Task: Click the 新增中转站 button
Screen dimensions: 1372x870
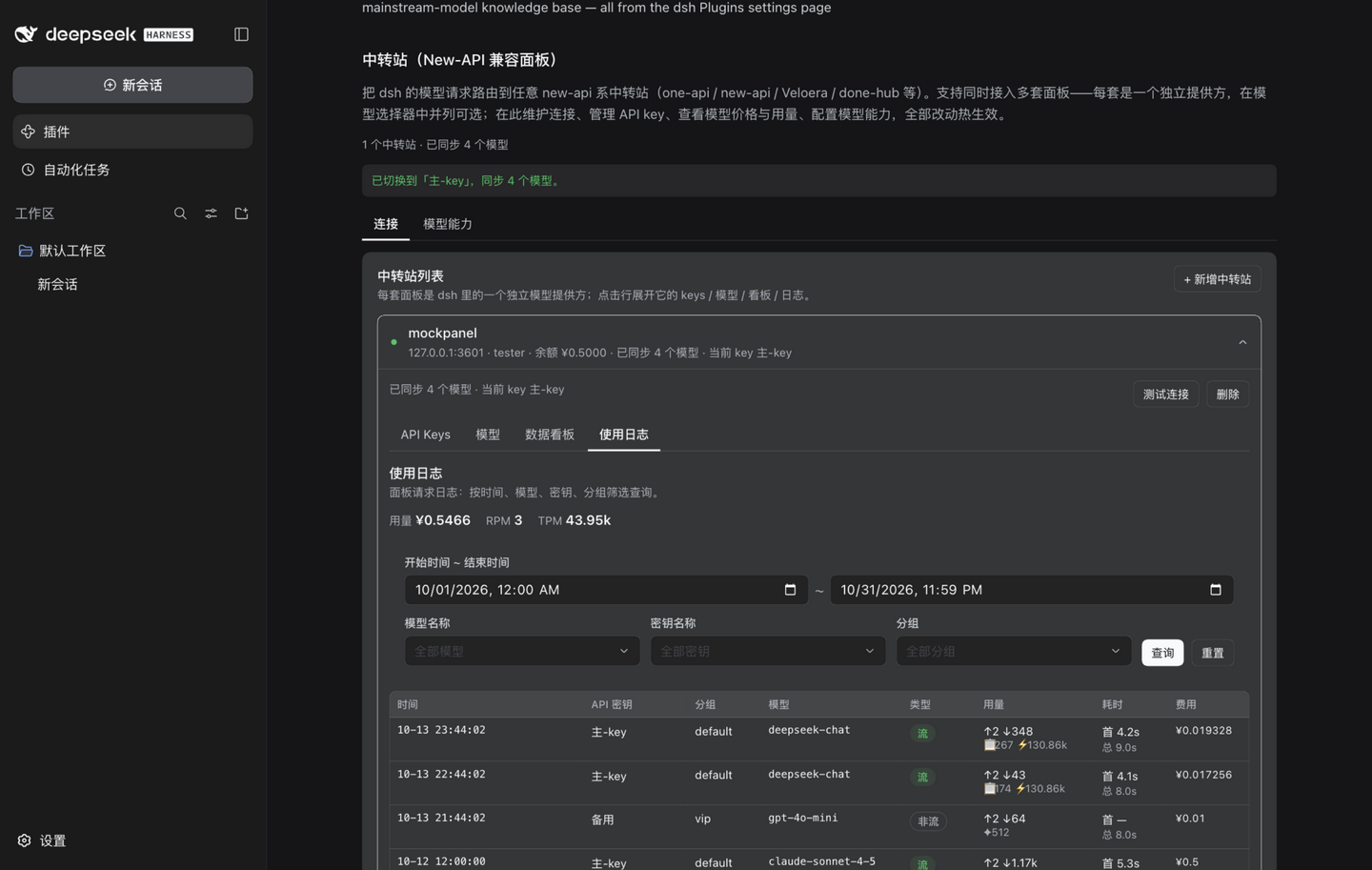Action: pyautogui.click(x=1218, y=279)
